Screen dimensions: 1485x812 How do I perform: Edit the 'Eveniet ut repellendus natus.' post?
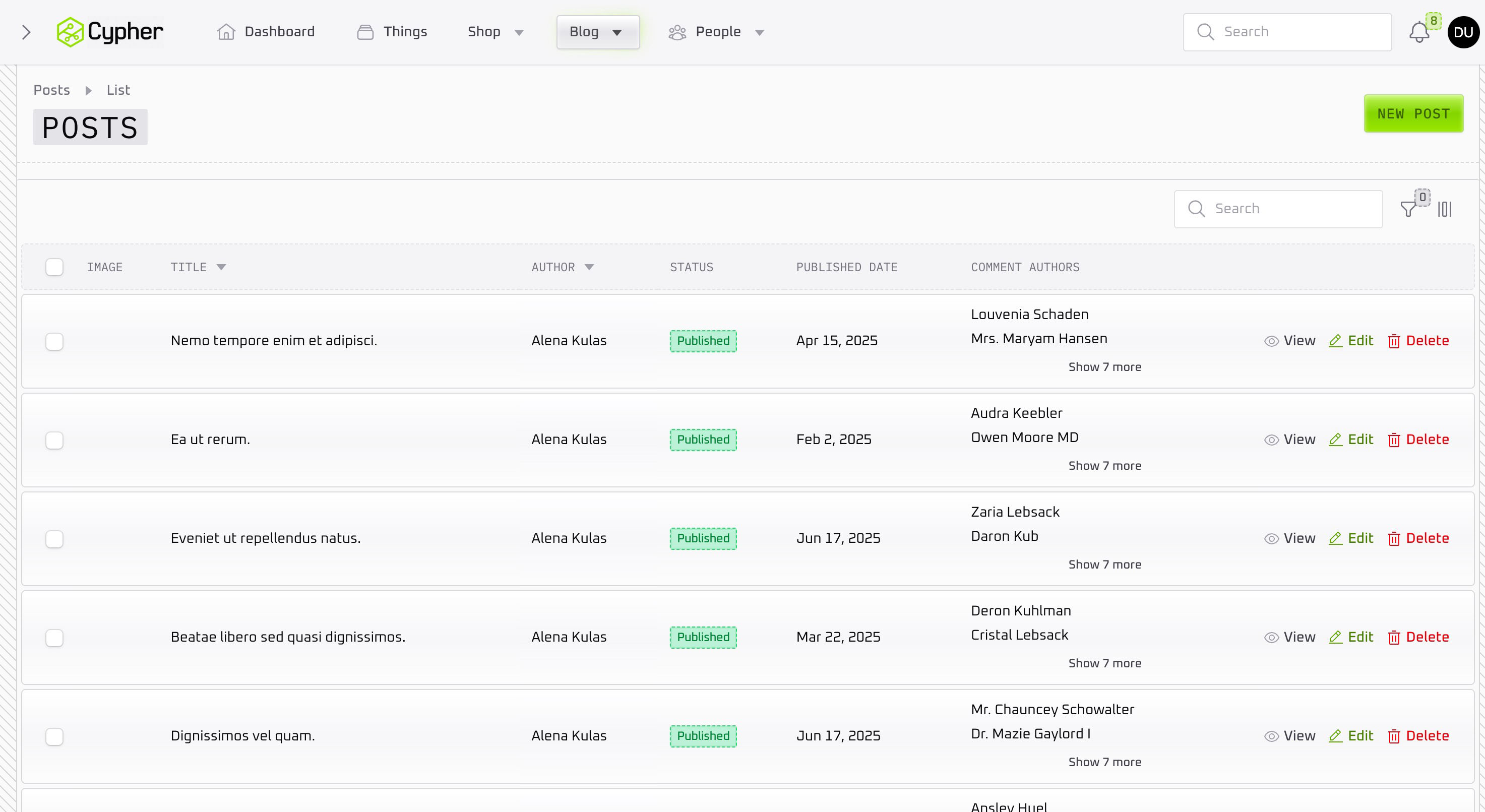(1351, 538)
